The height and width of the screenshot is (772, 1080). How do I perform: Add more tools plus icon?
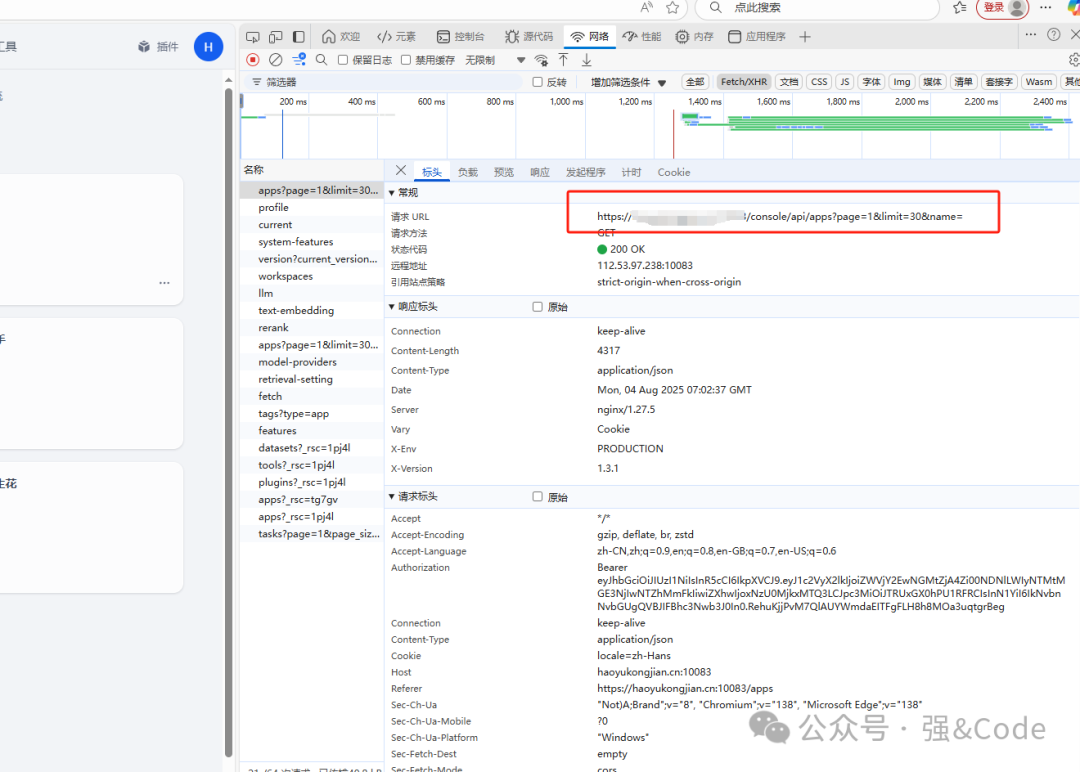pyautogui.click(x=804, y=36)
